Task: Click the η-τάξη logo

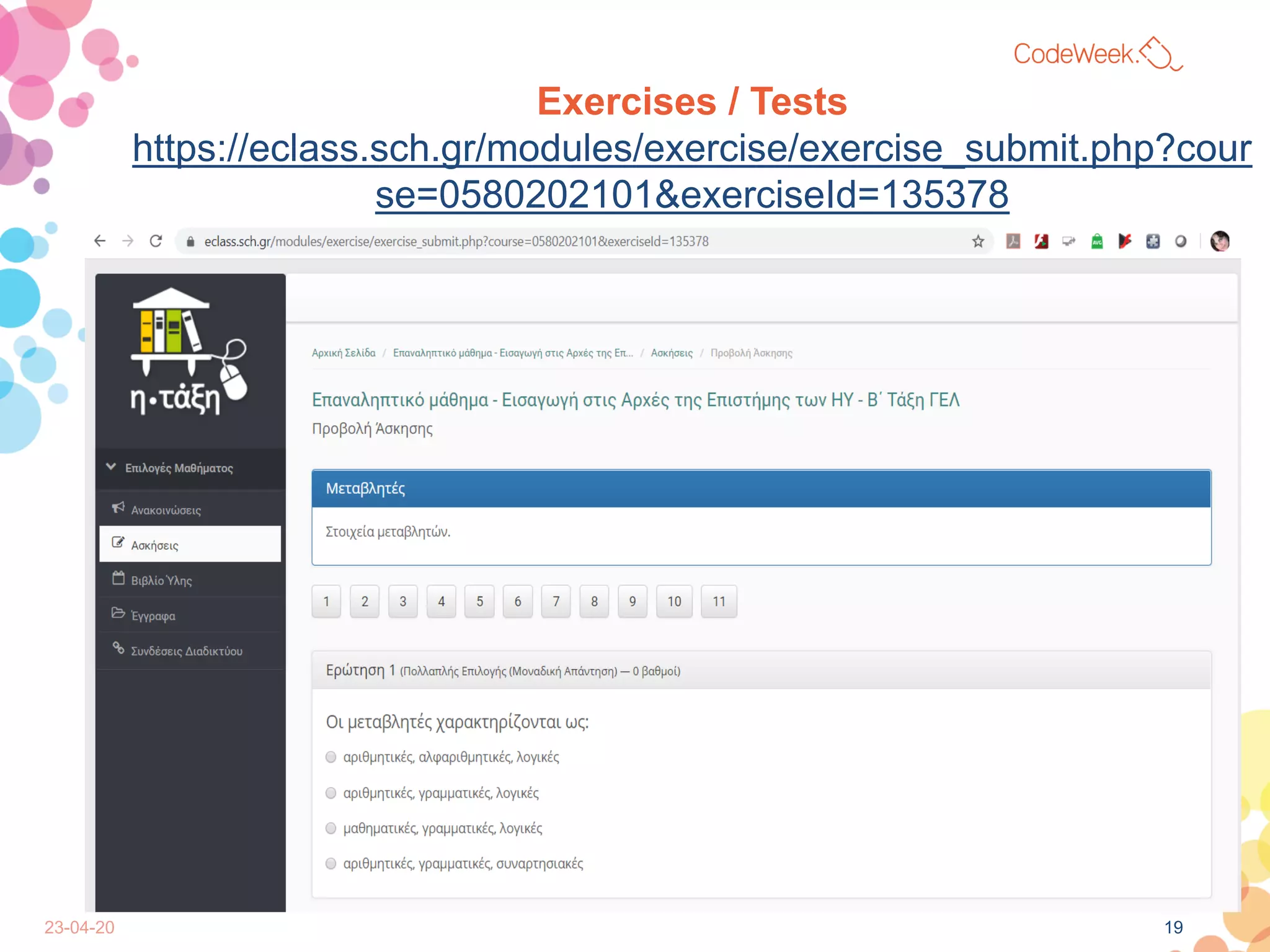Action: click(189, 351)
